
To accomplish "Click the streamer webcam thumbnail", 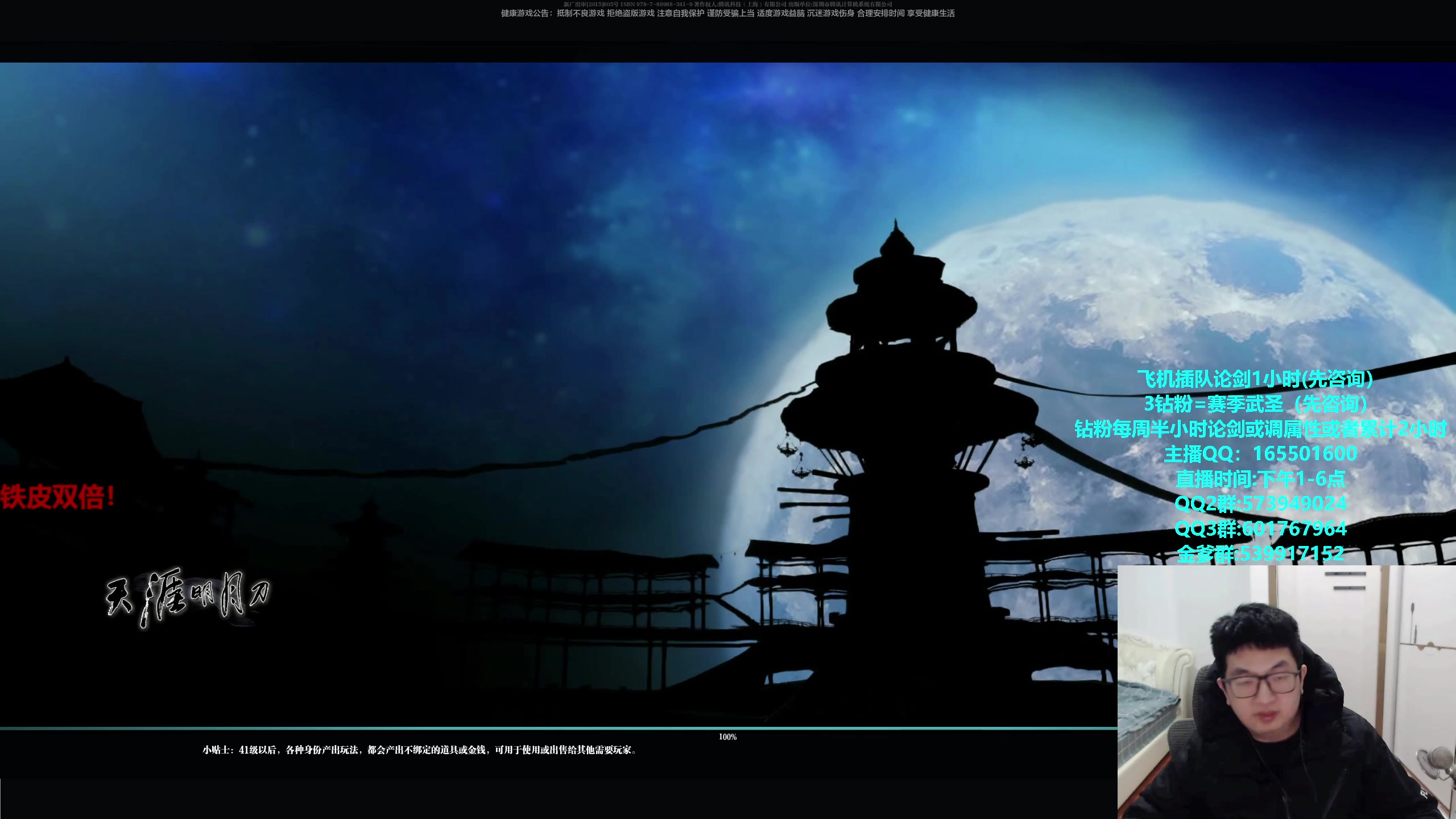I will click(1287, 692).
